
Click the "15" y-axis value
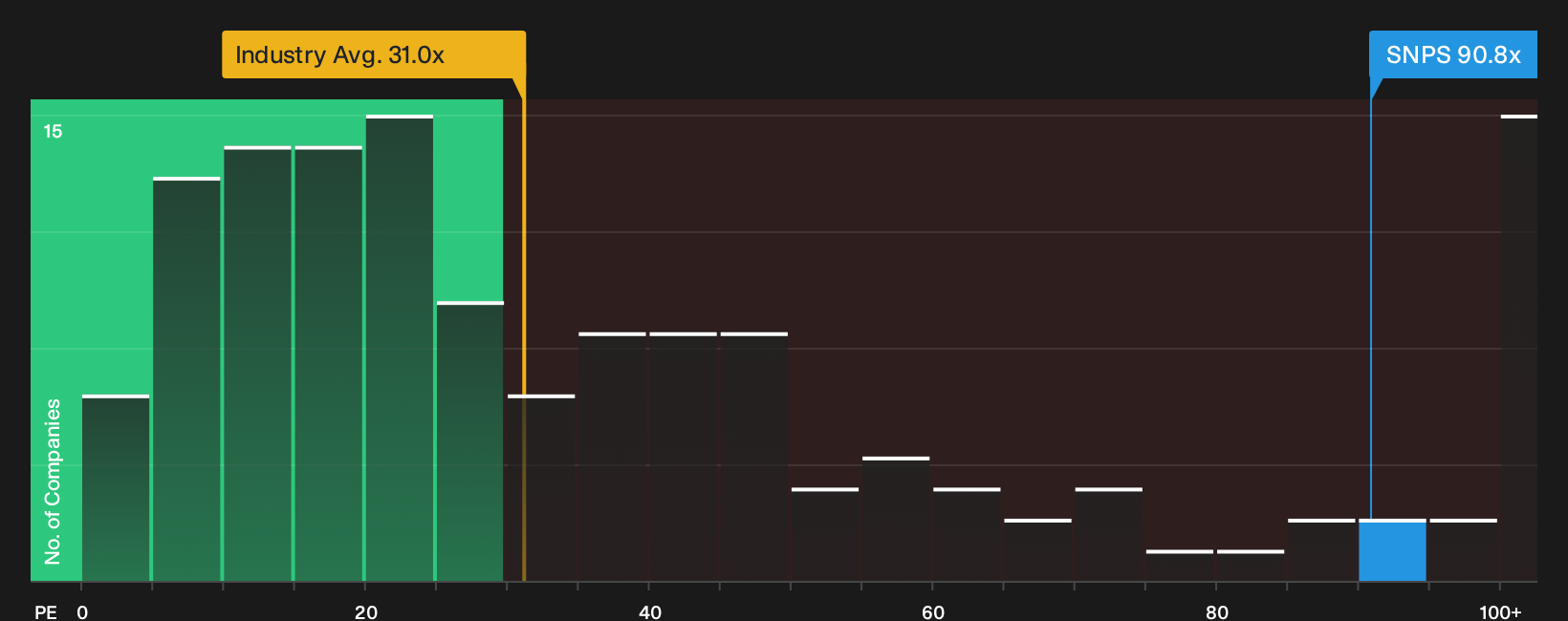[x=53, y=131]
